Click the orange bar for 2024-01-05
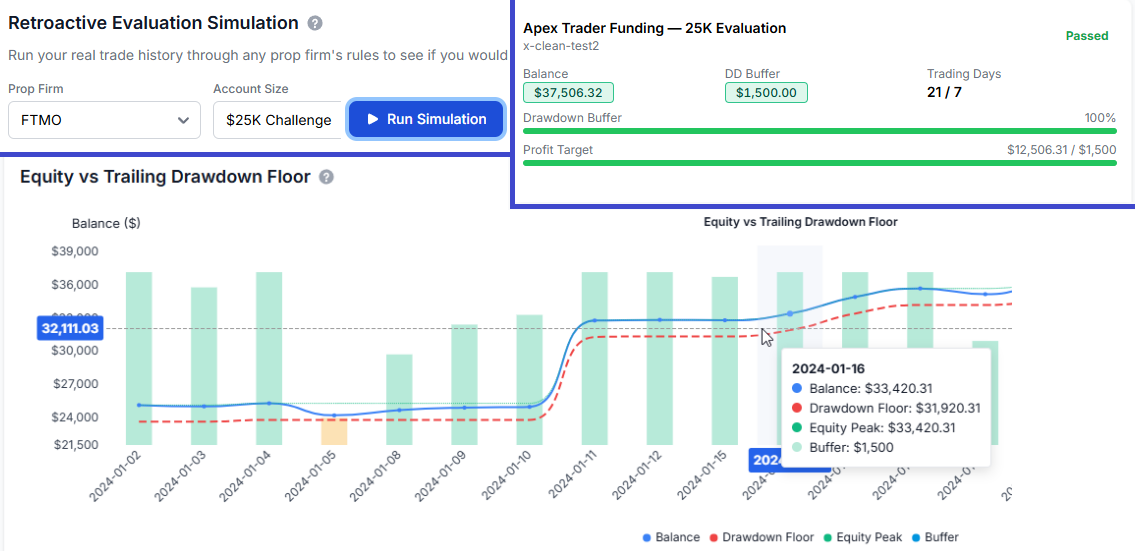 [x=334, y=432]
